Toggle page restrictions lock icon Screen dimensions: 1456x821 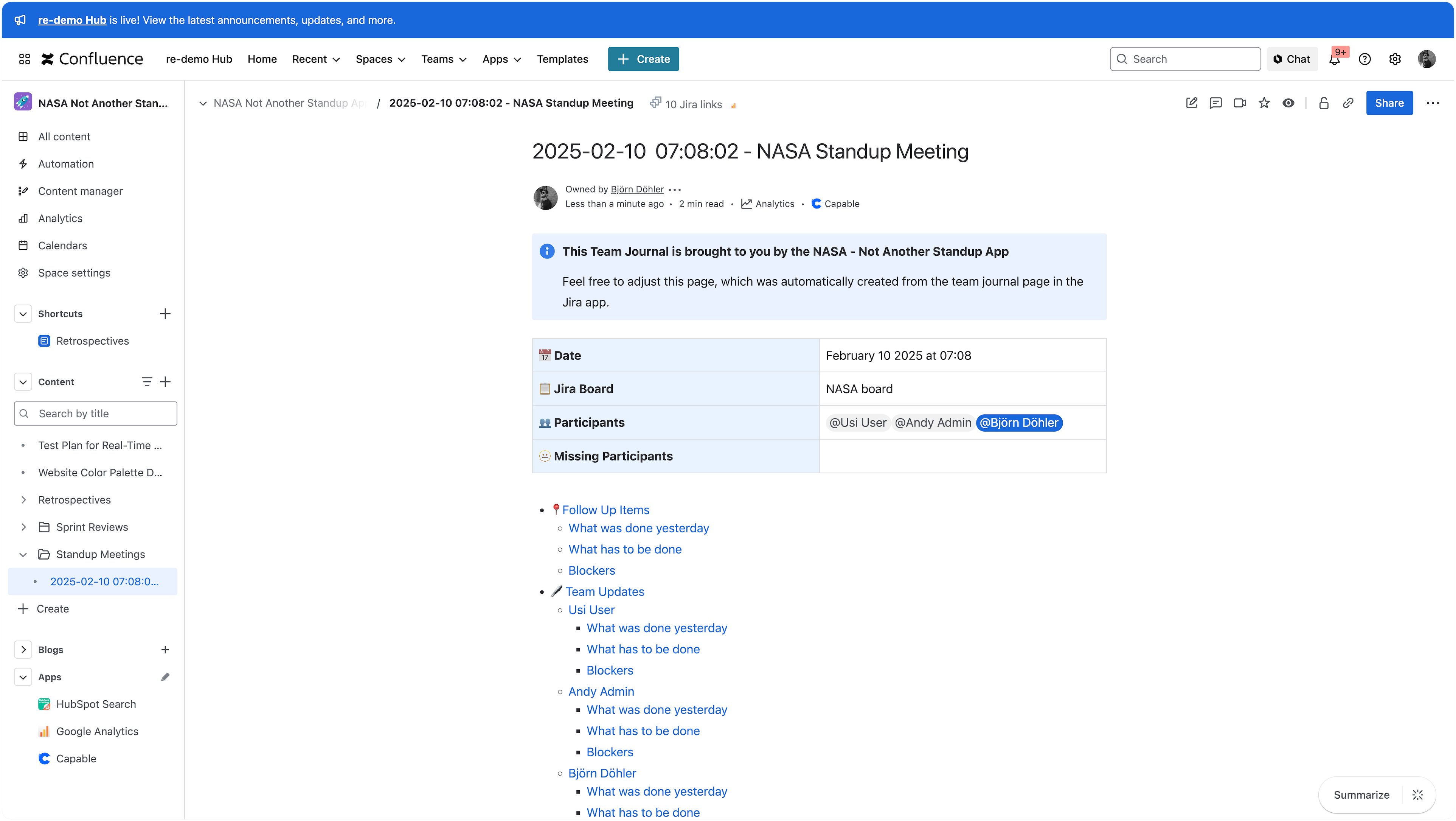tap(1324, 103)
